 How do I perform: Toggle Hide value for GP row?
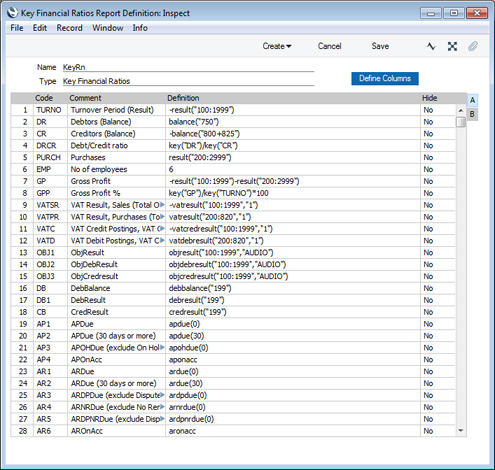(438, 181)
